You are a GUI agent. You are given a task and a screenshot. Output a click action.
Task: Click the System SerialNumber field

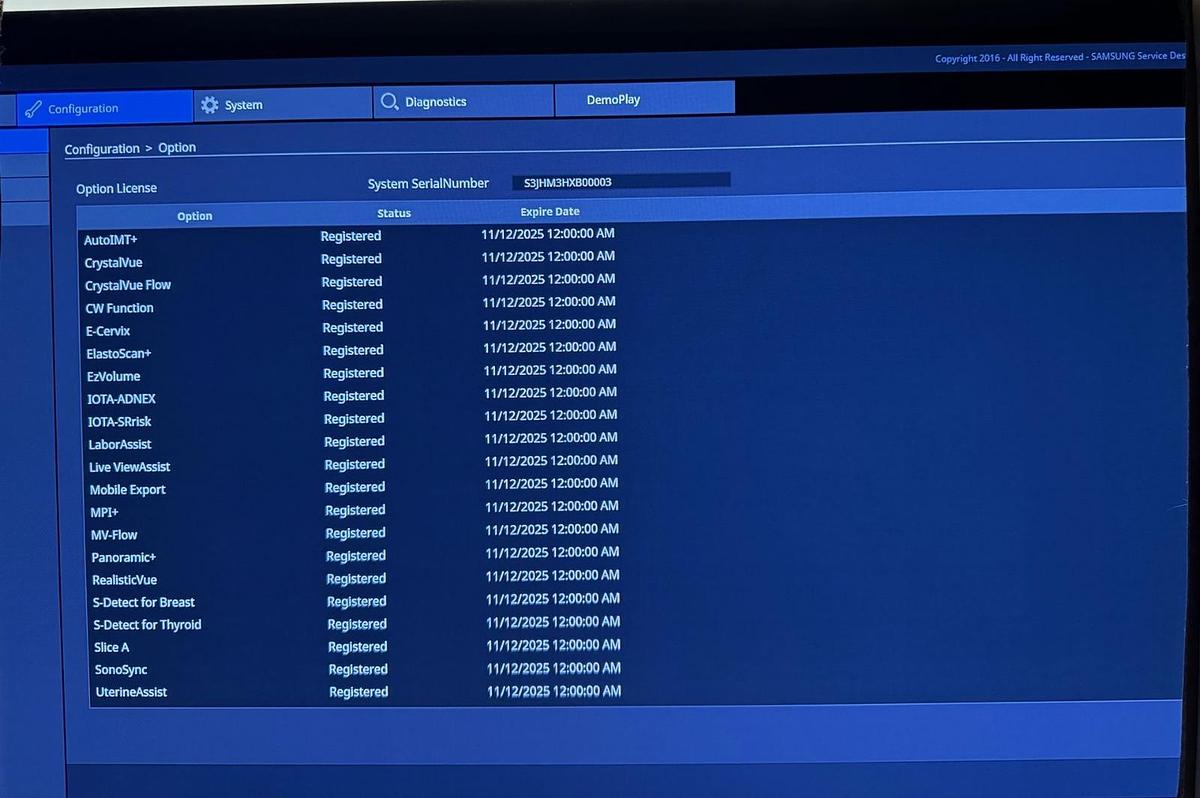pos(620,182)
